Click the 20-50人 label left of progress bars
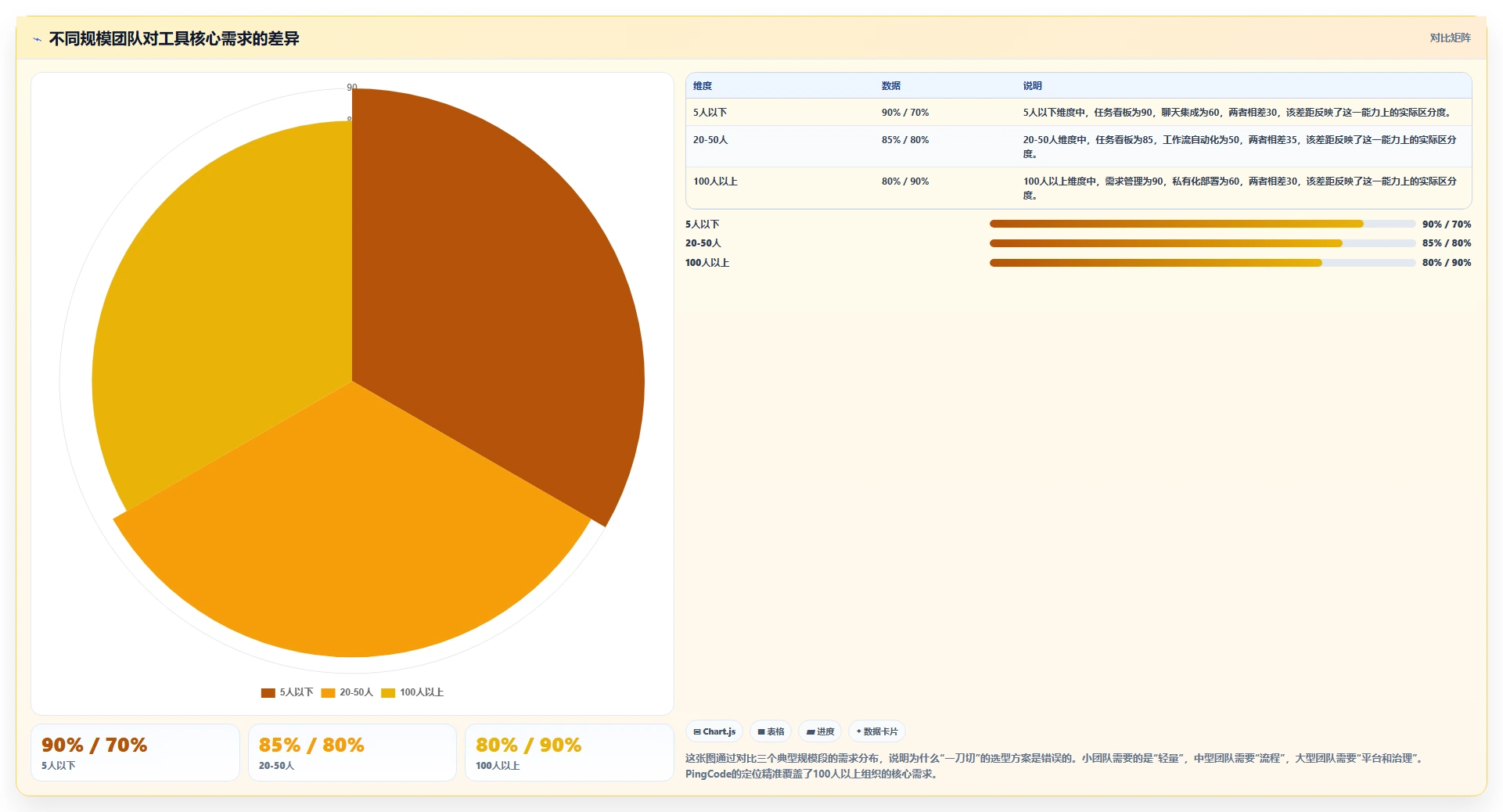Image resolution: width=1503 pixels, height=812 pixels. (x=703, y=243)
